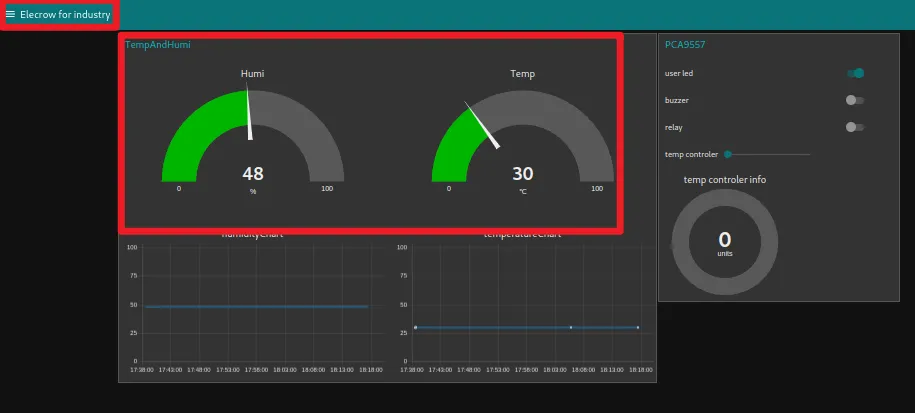The width and height of the screenshot is (915, 413).
Task: Click the Elecrow for industry title
Action: pyautogui.click(x=65, y=15)
